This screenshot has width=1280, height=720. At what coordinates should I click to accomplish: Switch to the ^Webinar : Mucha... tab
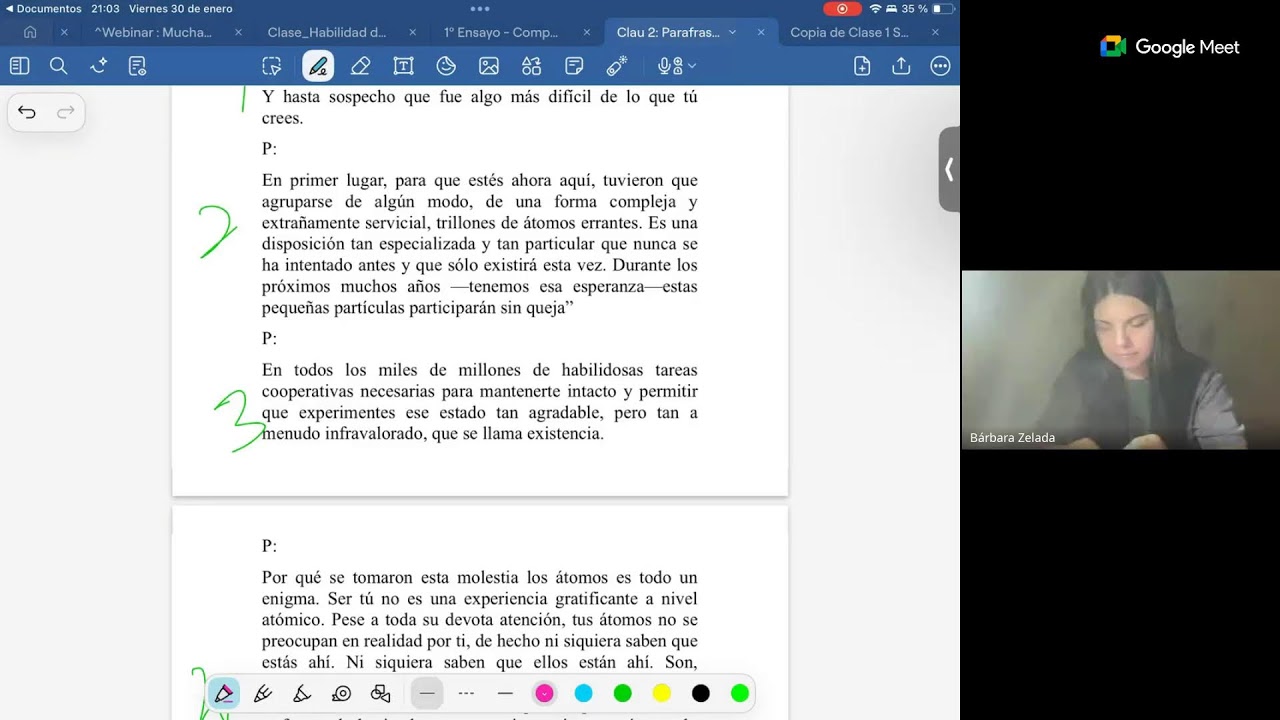click(x=153, y=32)
